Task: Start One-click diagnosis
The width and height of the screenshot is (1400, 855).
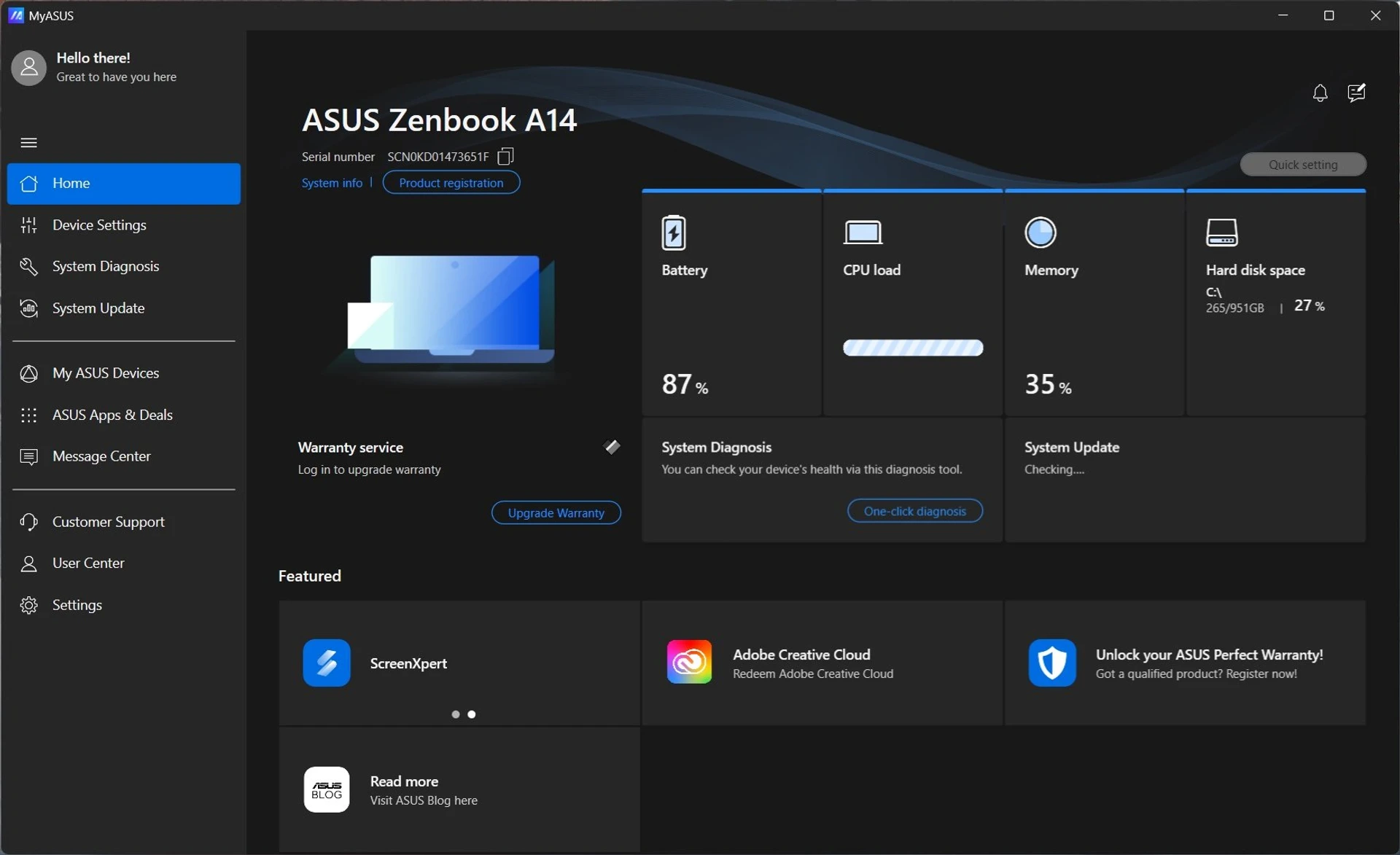Action: 914,511
